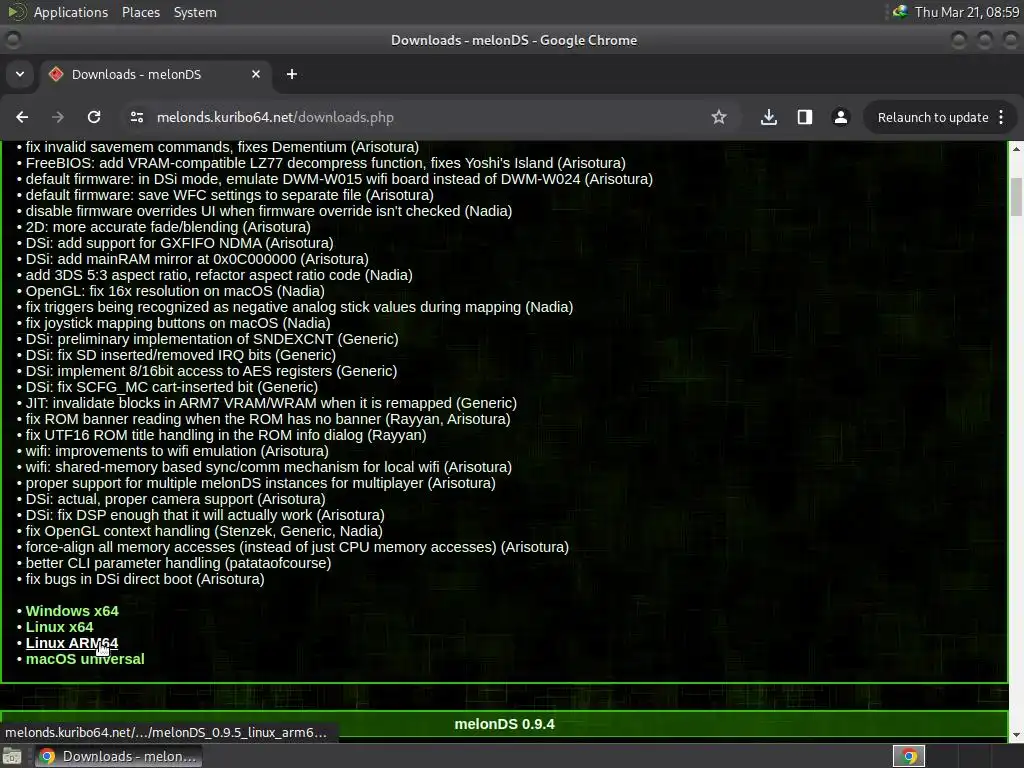This screenshot has width=1024, height=768.
Task: Click 'fix invalid savemem commands' line
Action: point(222,147)
